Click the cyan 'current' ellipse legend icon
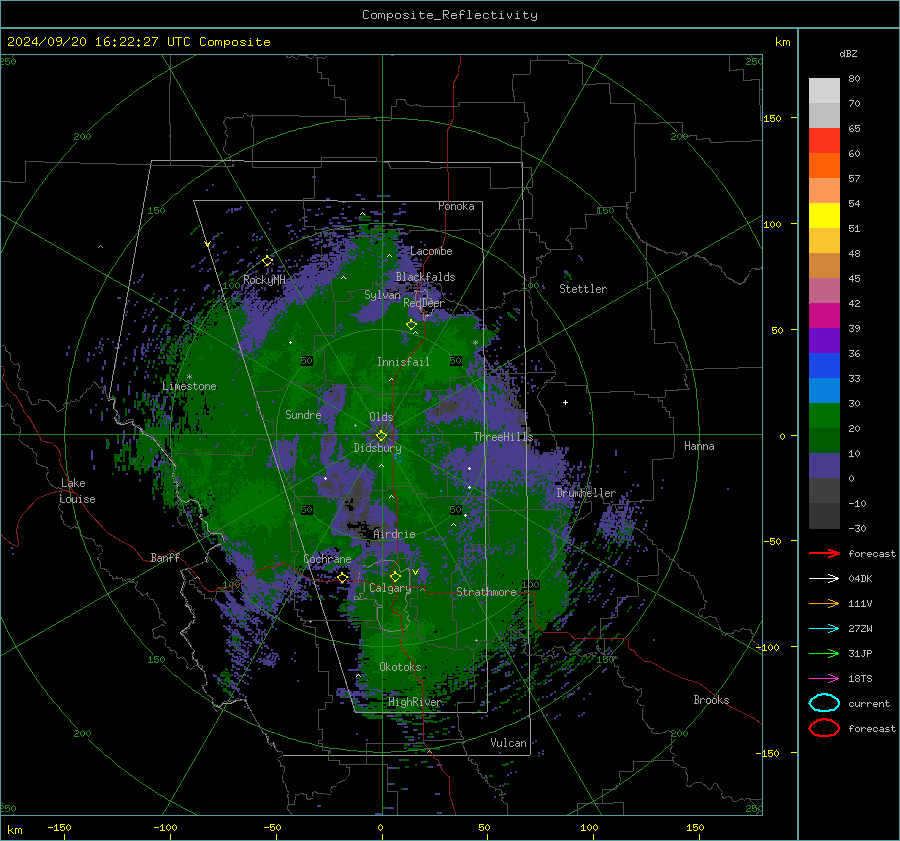The image size is (900, 841). (x=824, y=703)
